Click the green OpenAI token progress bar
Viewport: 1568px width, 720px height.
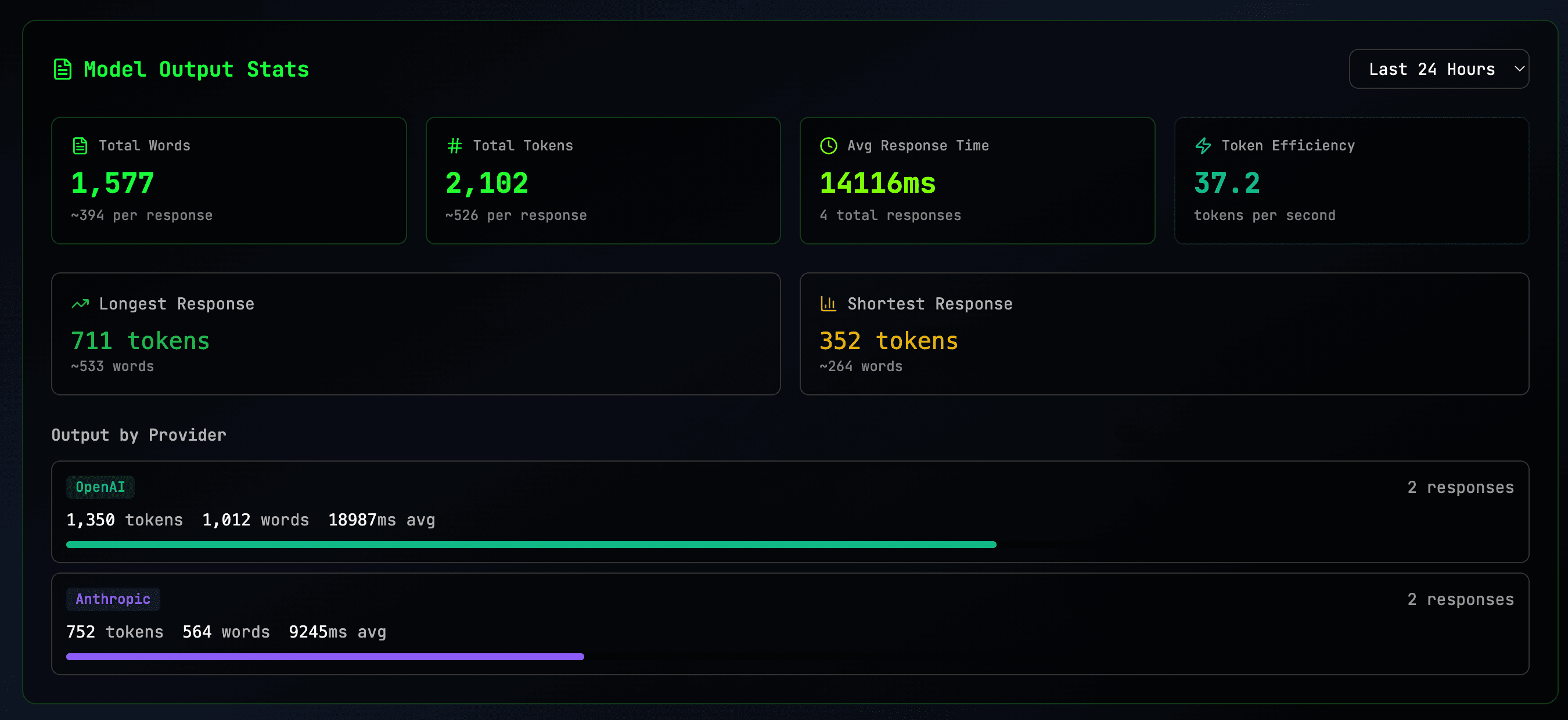[531, 545]
